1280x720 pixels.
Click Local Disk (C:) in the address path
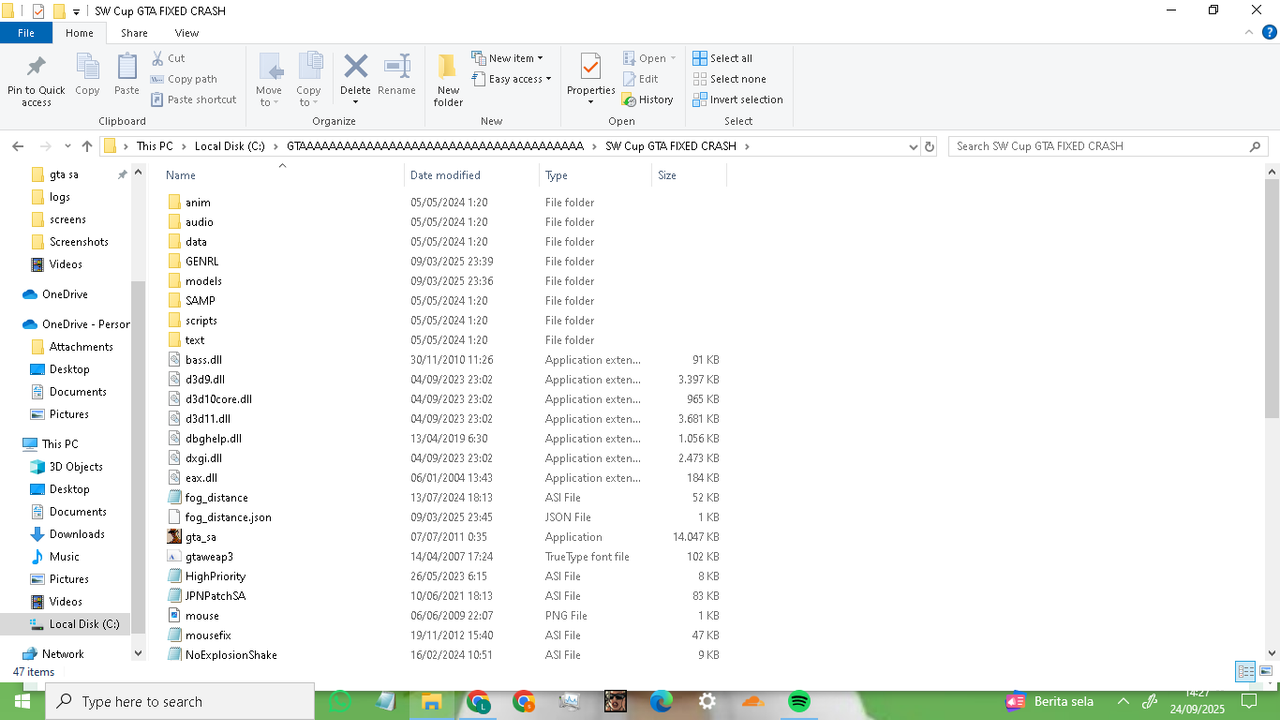click(229, 146)
